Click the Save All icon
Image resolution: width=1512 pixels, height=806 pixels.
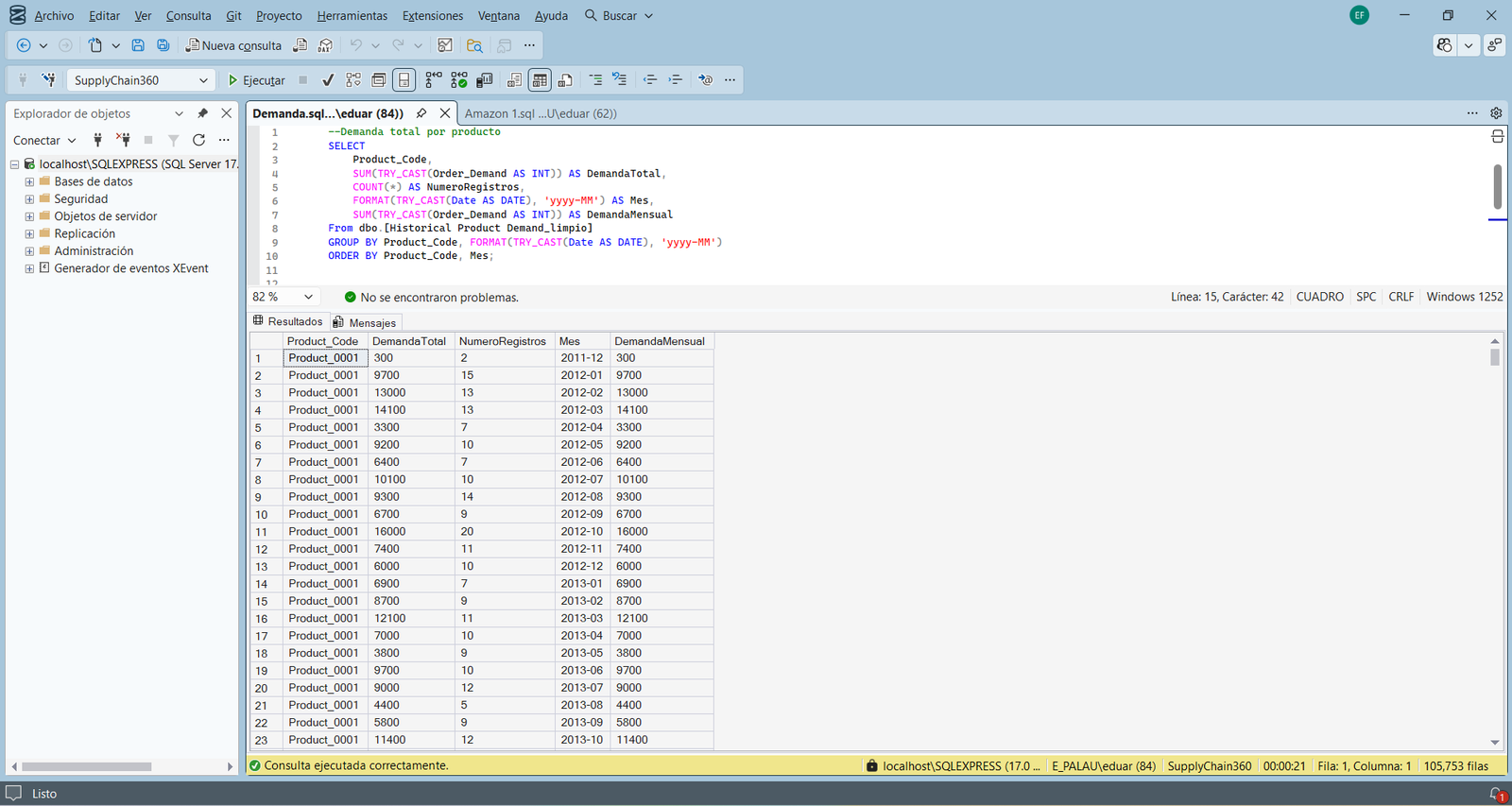(x=163, y=45)
